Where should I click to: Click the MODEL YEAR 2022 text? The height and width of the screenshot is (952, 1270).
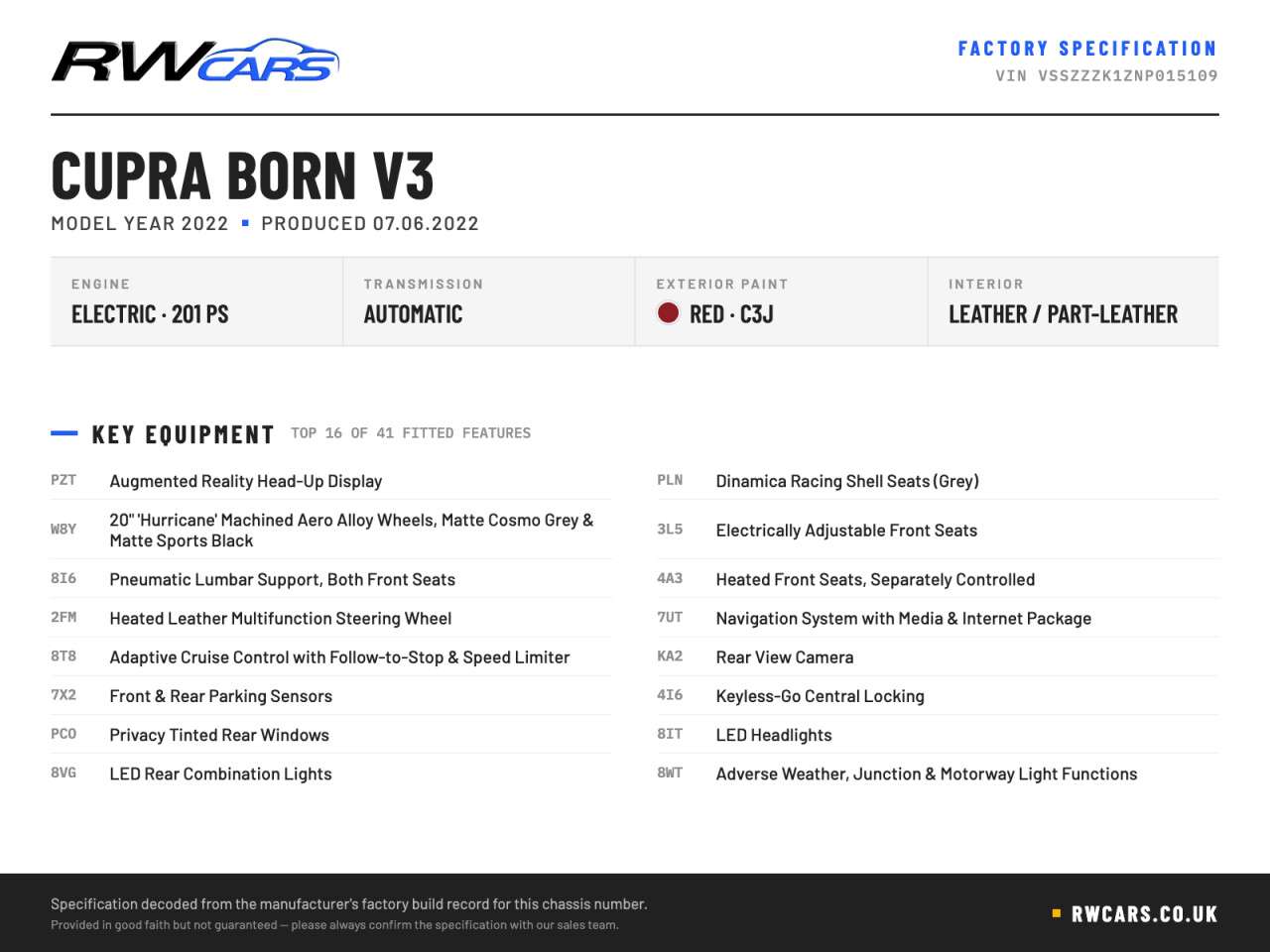click(140, 223)
